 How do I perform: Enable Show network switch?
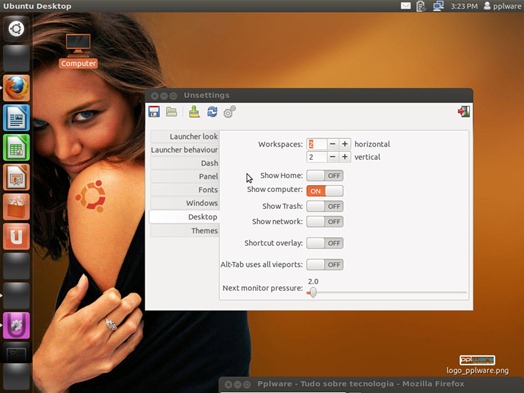tap(324, 222)
